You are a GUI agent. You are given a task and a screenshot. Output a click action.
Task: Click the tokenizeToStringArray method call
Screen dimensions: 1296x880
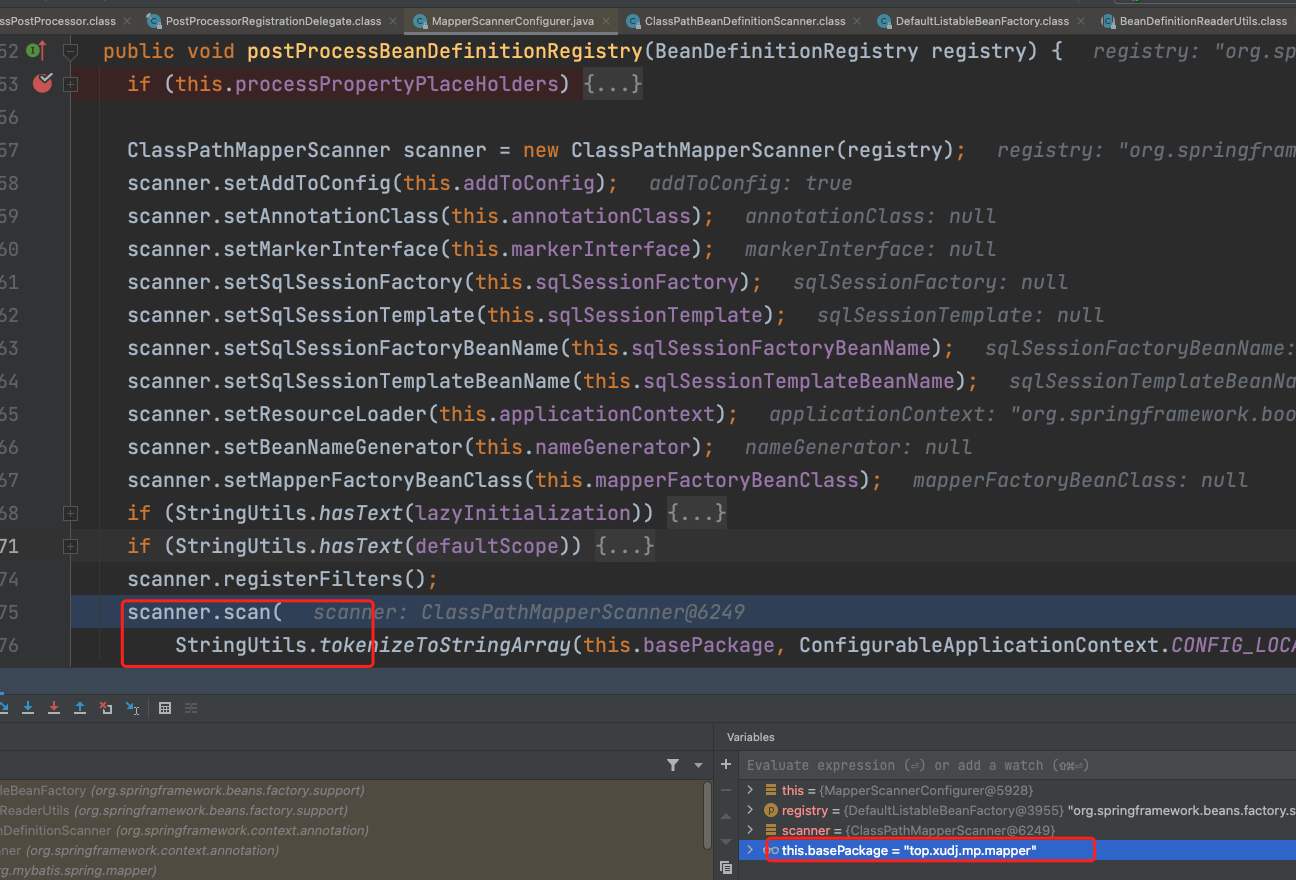click(x=445, y=645)
